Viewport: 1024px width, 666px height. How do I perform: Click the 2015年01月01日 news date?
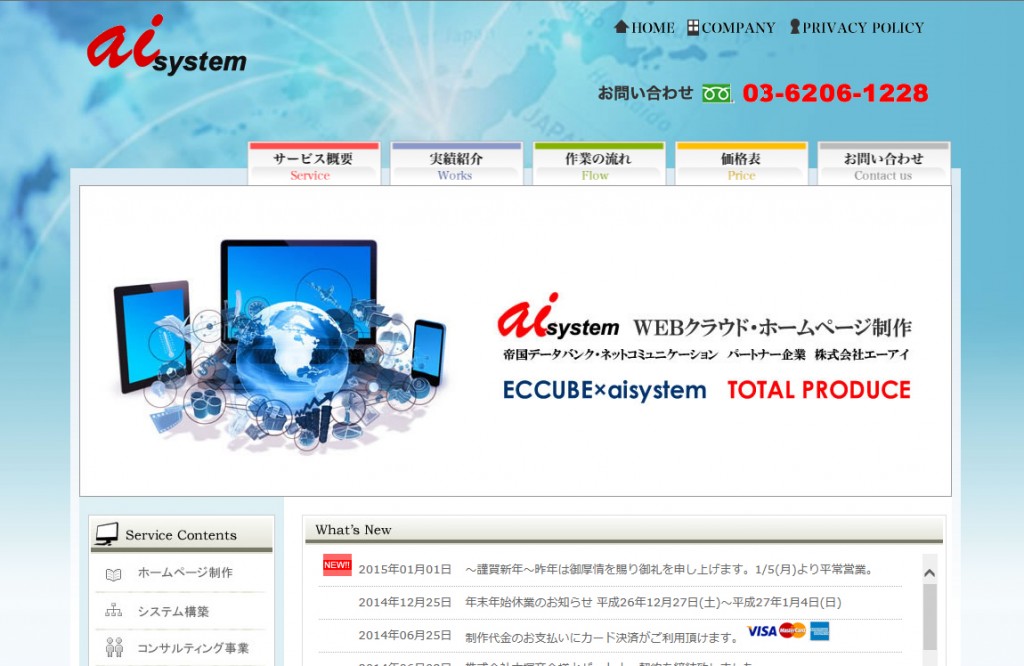[x=405, y=569]
